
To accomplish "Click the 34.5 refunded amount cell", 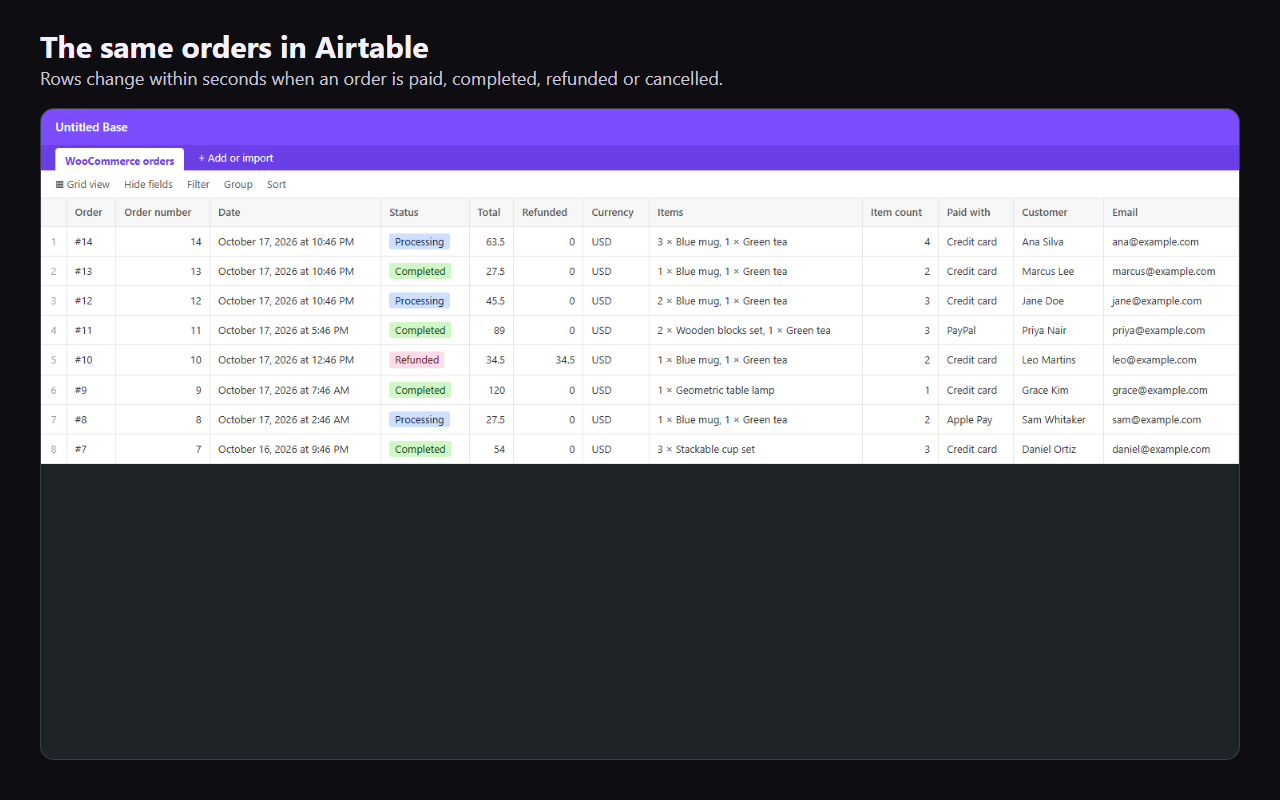I will (x=548, y=360).
